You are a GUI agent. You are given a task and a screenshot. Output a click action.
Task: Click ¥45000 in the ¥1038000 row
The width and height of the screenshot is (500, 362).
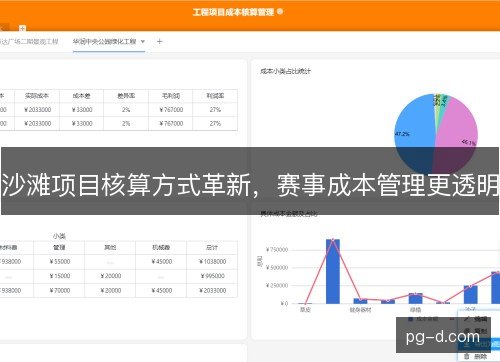point(162,262)
